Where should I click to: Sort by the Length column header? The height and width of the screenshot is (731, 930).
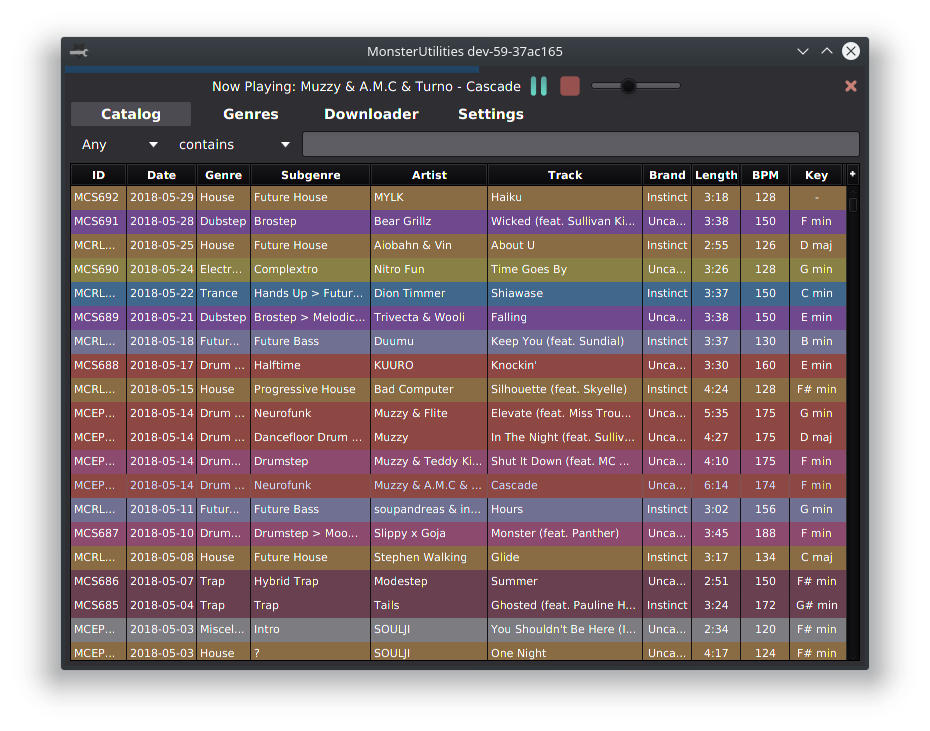click(716, 175)
